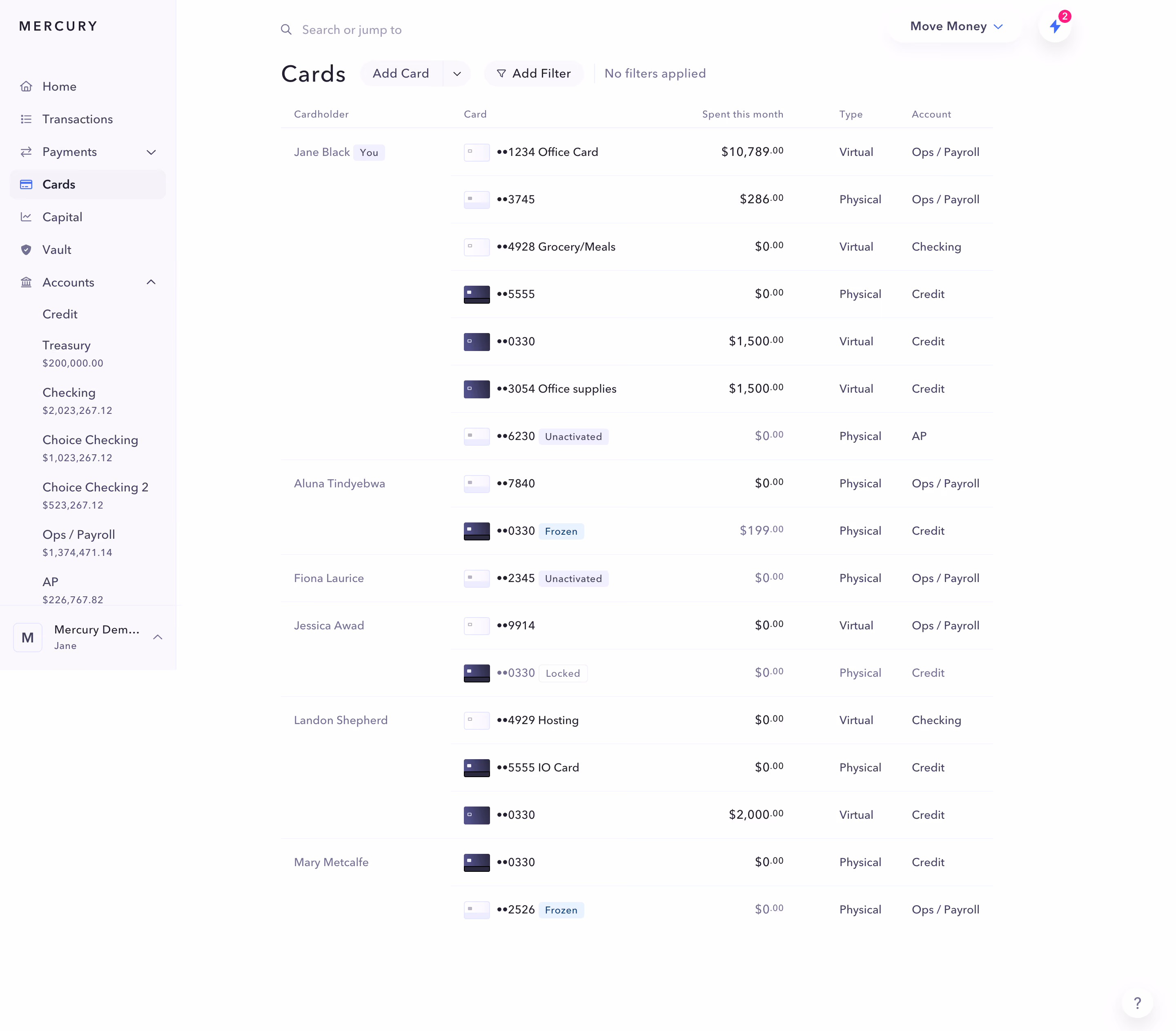Click the Frozen badge on card 2526

561,910
